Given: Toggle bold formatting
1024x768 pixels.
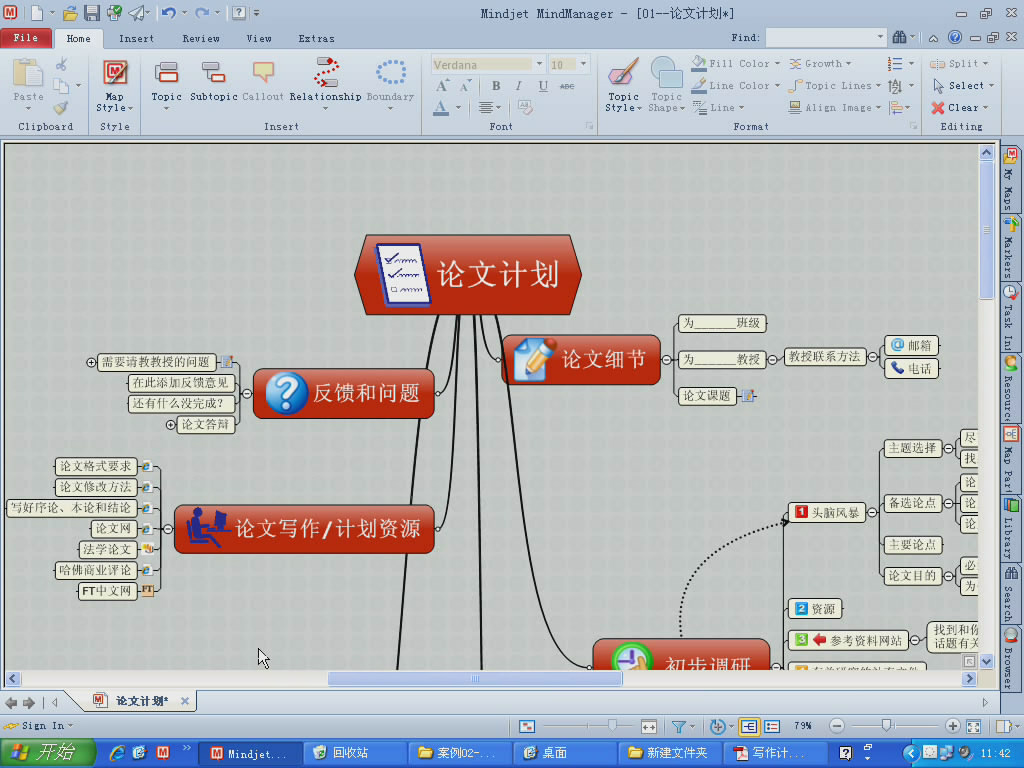Looking at the screenshot, I should pos(496,86).
